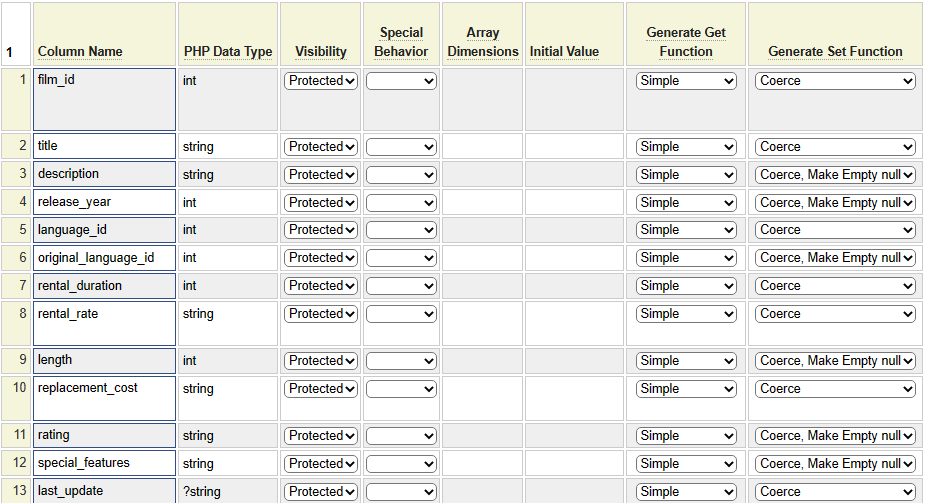
Task: Click the PHP Data Type header
Action: [x=228, y=52]
